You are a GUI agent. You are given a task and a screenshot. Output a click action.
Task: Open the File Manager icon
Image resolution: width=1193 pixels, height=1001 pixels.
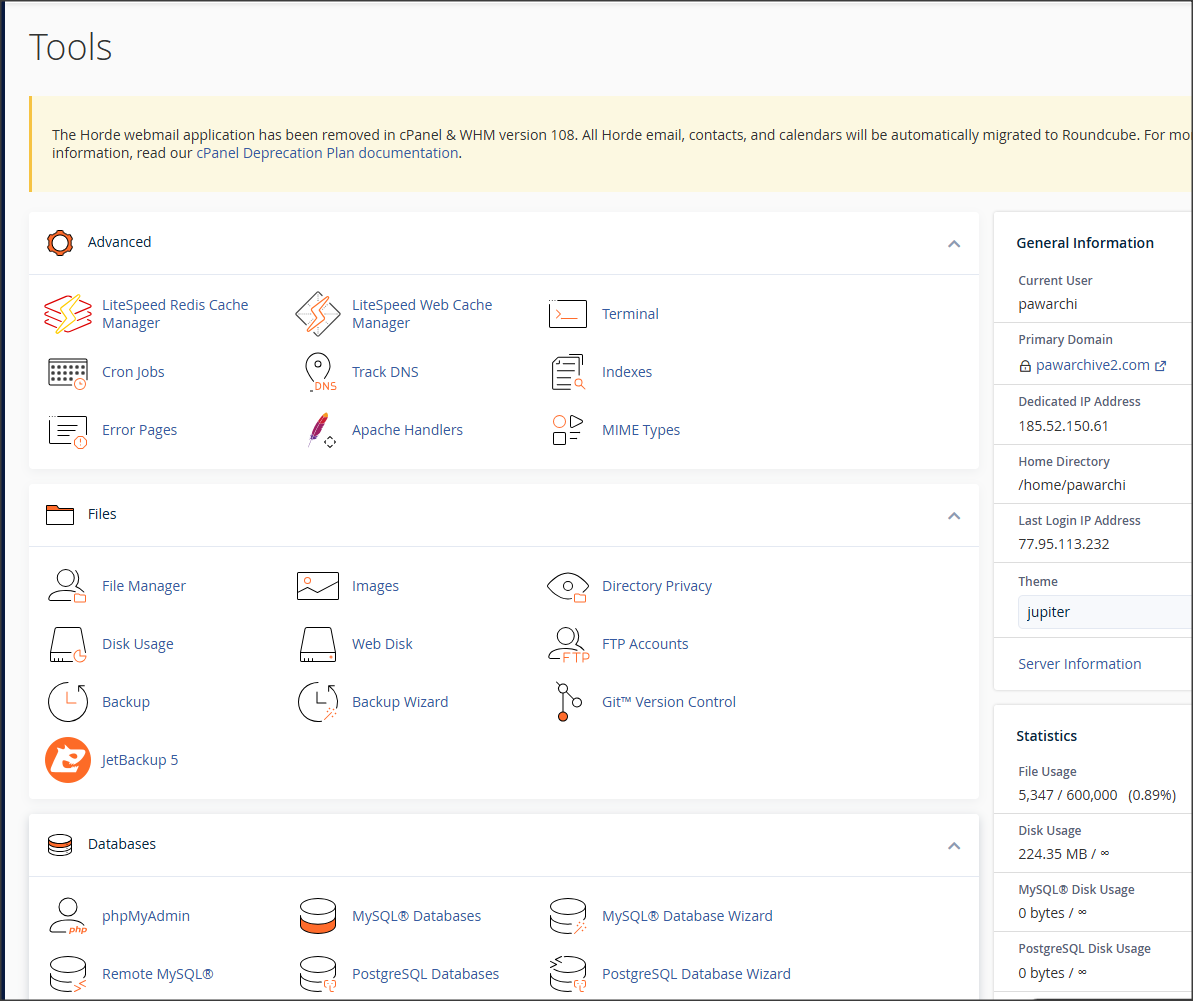click(67, 586)
